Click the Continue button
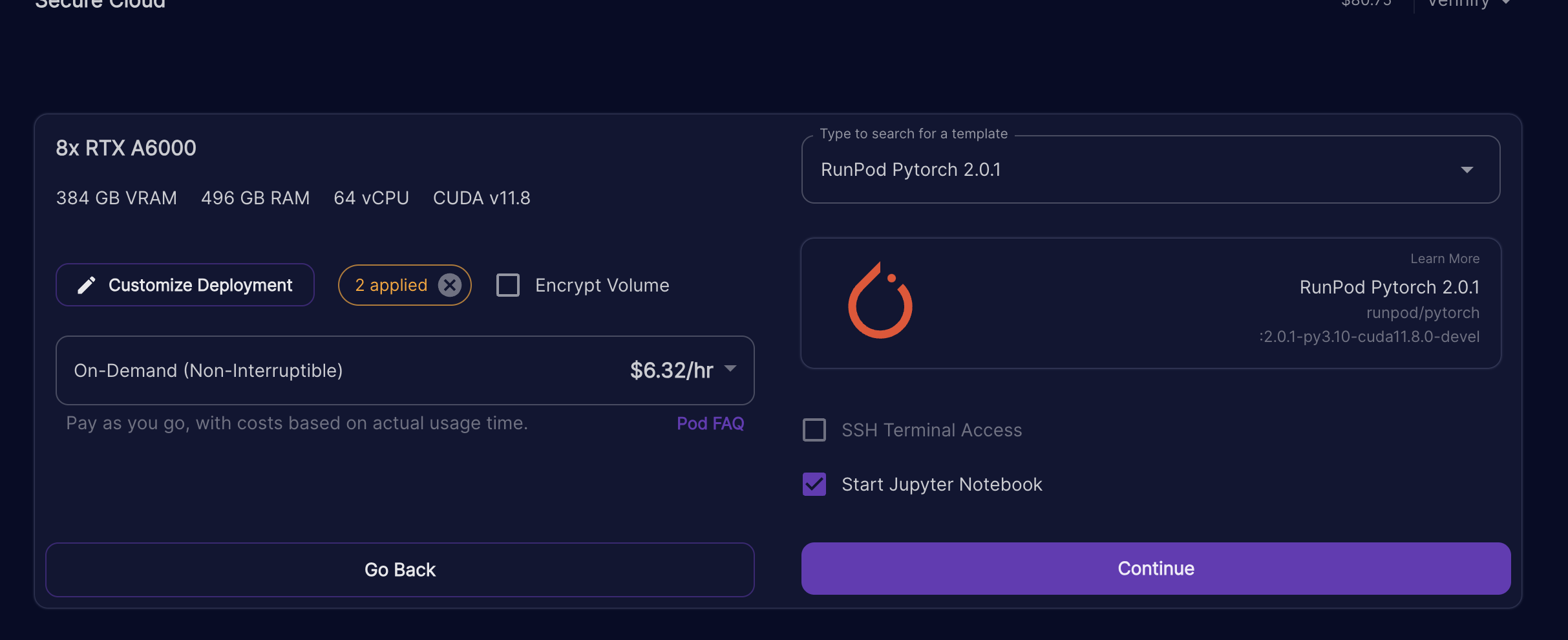Screen dimensions: 1568x640 (x=1156, y=568)
